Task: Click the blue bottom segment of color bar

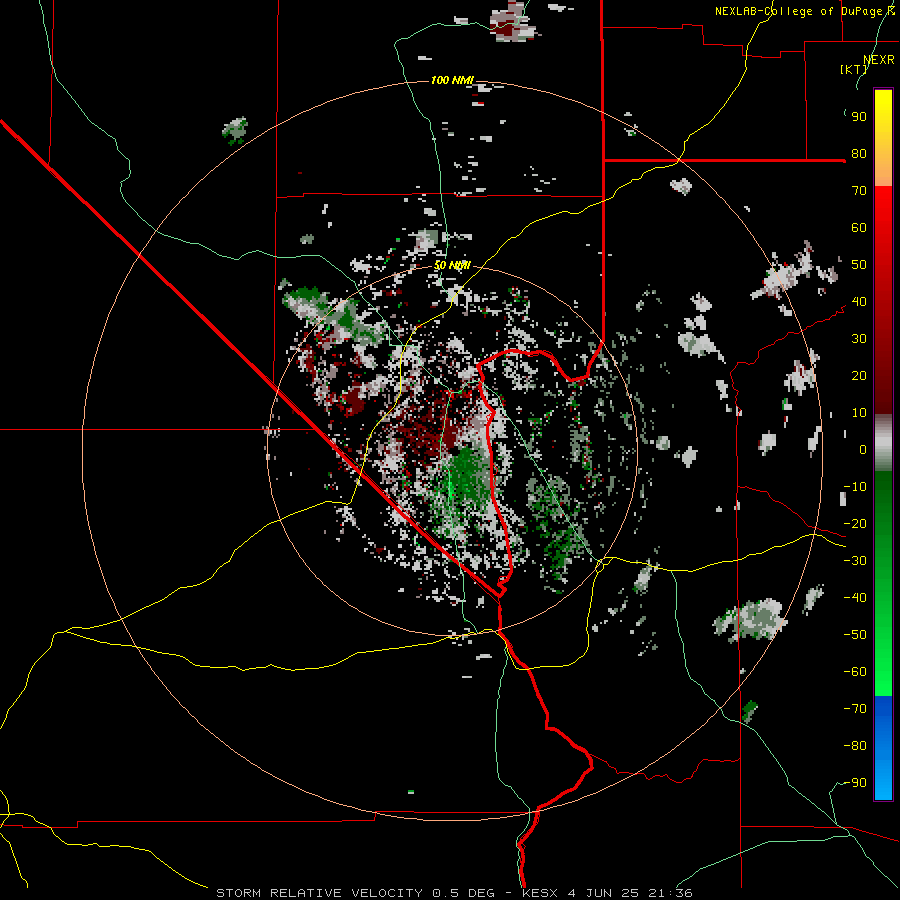Action: (883, 748)
